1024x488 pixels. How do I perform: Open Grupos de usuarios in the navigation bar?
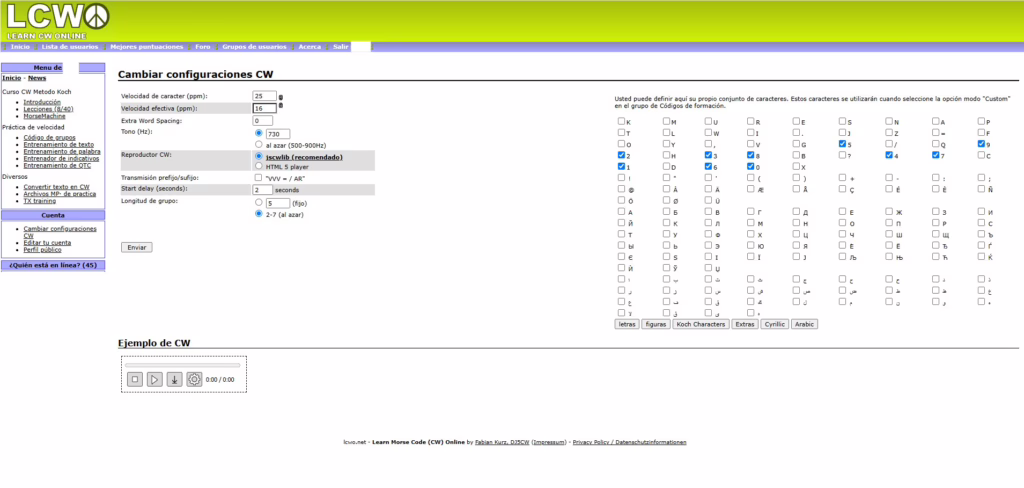[x=254, y=47]
